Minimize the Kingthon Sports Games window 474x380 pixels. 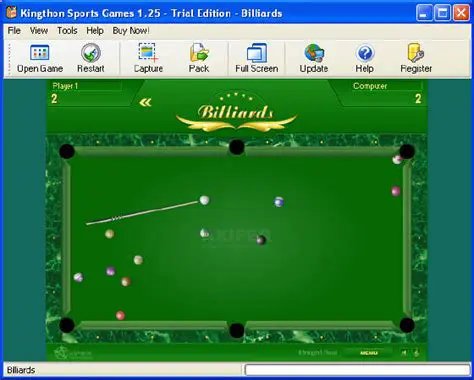click(424, 13)
